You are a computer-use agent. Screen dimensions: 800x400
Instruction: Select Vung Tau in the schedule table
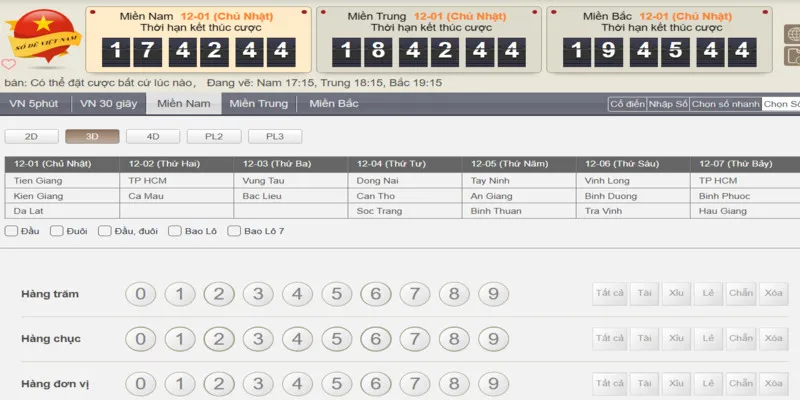264,180
